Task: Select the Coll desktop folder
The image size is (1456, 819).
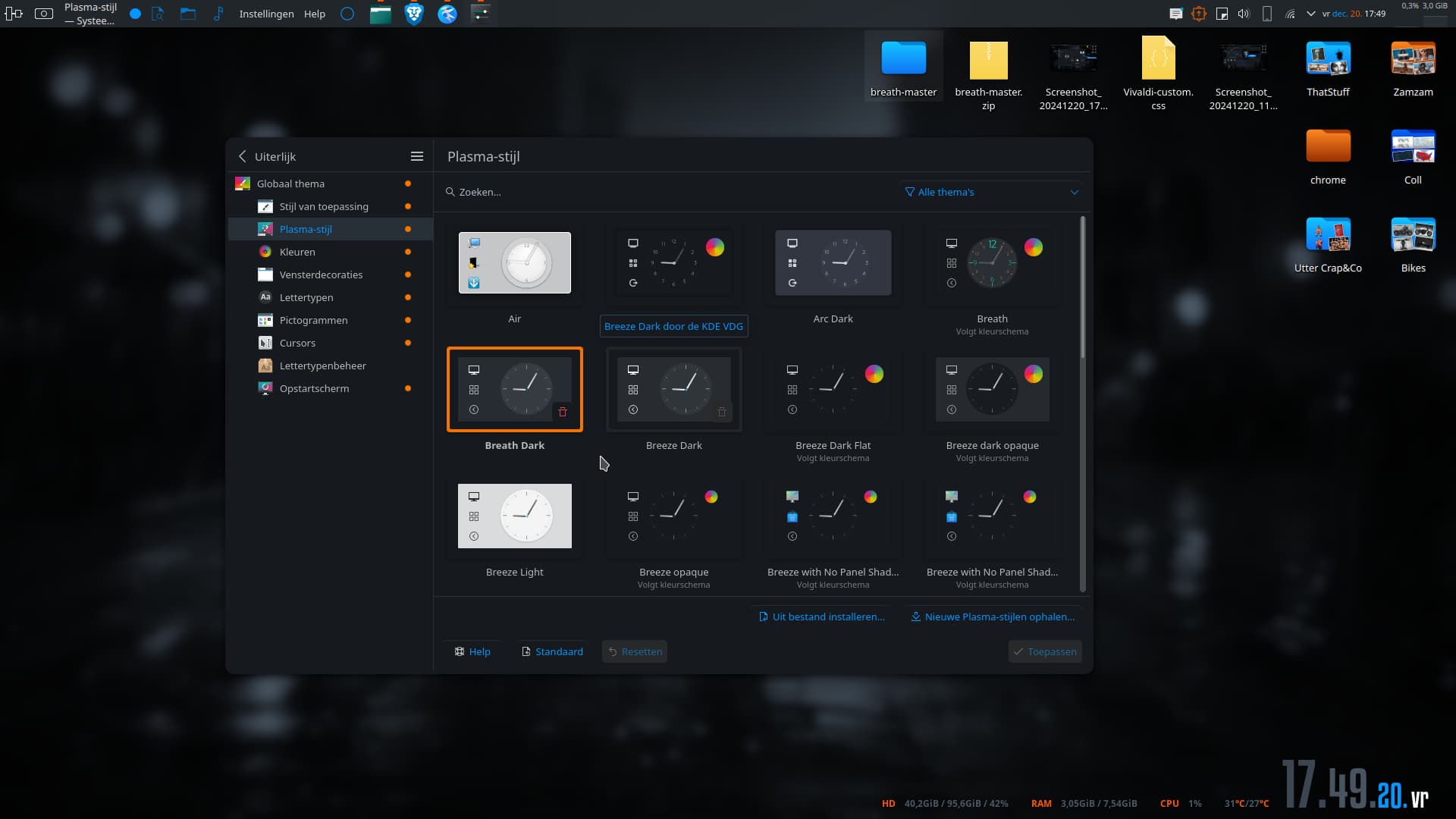Action: [1413, 156]
